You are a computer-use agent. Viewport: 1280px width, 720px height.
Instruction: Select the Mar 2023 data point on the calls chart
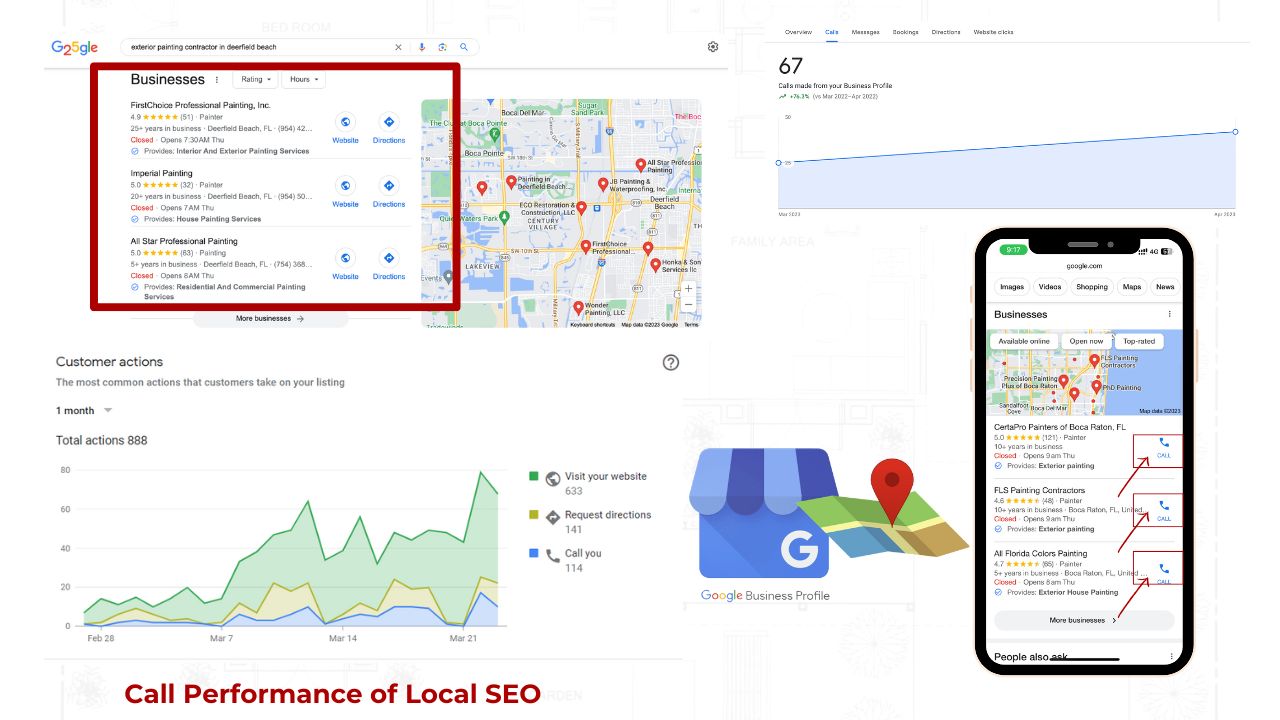click(779, 163)
